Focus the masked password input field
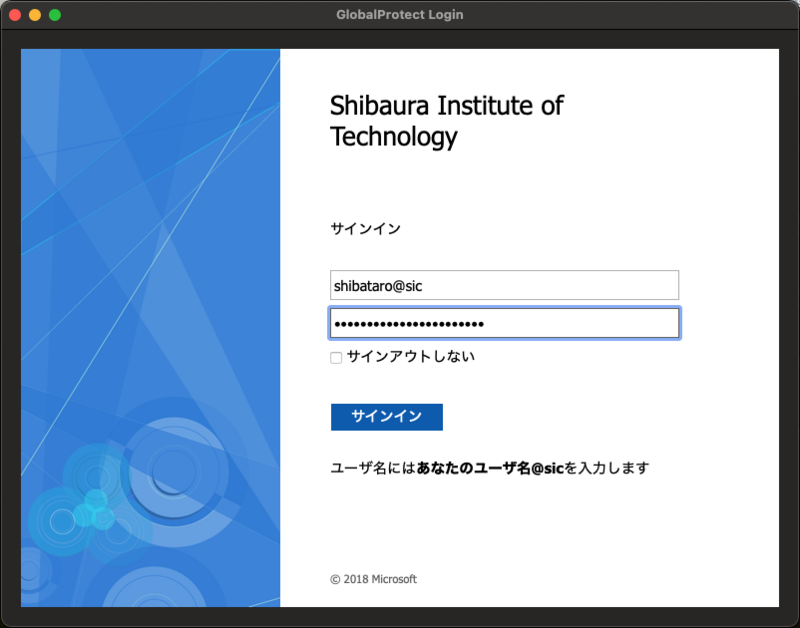Image resolution: width=800 pixels, height=628 pixels. [x=504, y=323]
